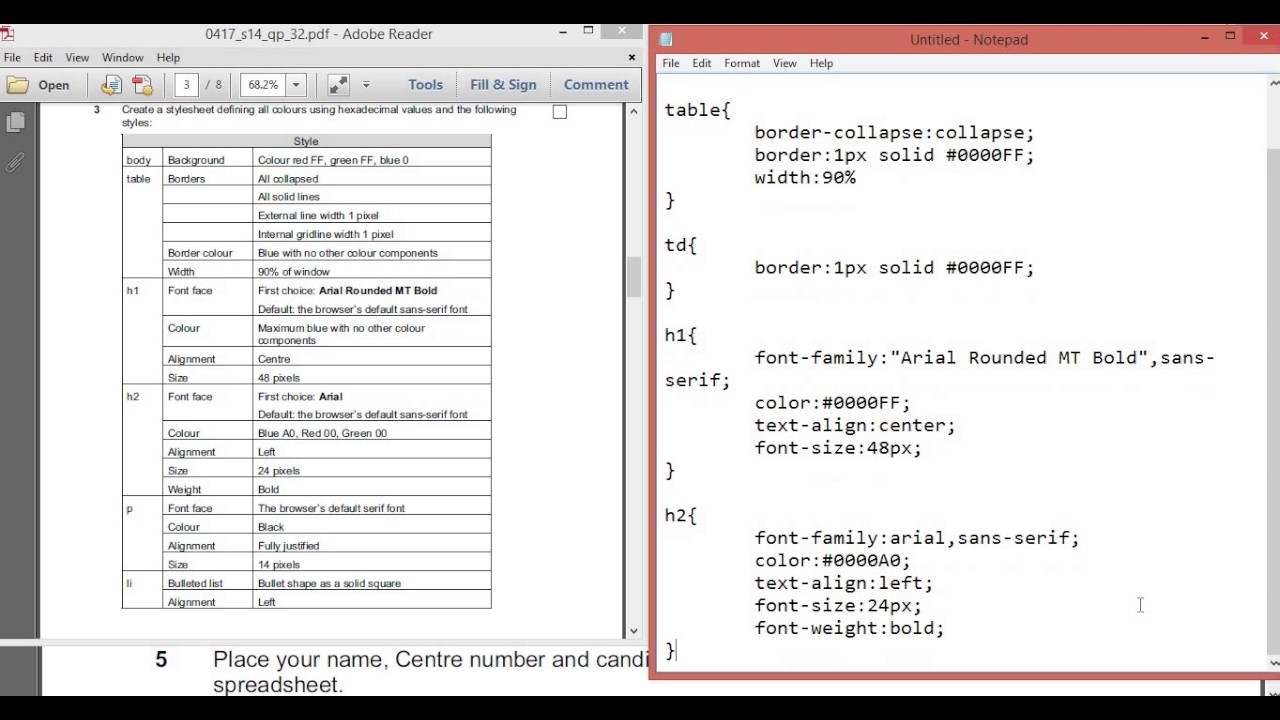Show the attachments paperclip panel icon
Screen dimensions: 1280x720
pos(15,162)
